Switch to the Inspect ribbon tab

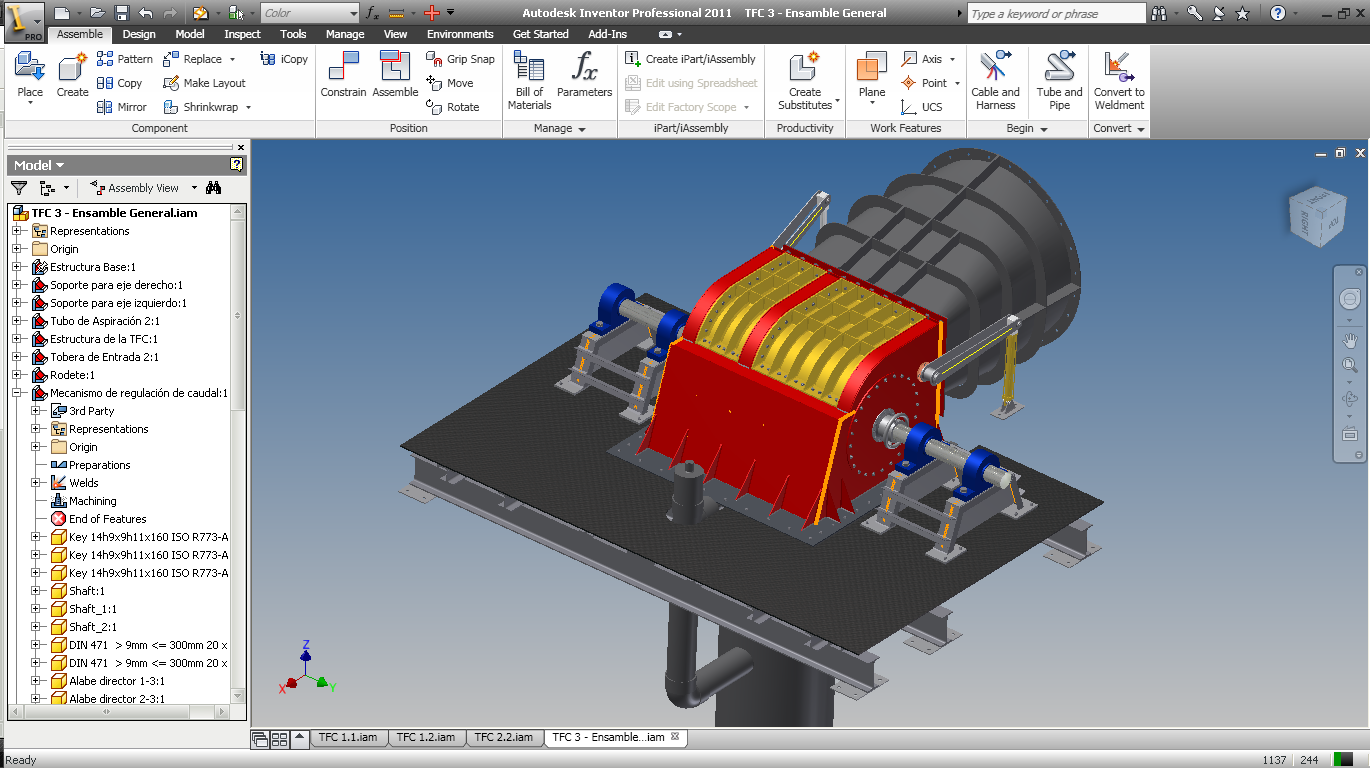[x=242, y=34]
